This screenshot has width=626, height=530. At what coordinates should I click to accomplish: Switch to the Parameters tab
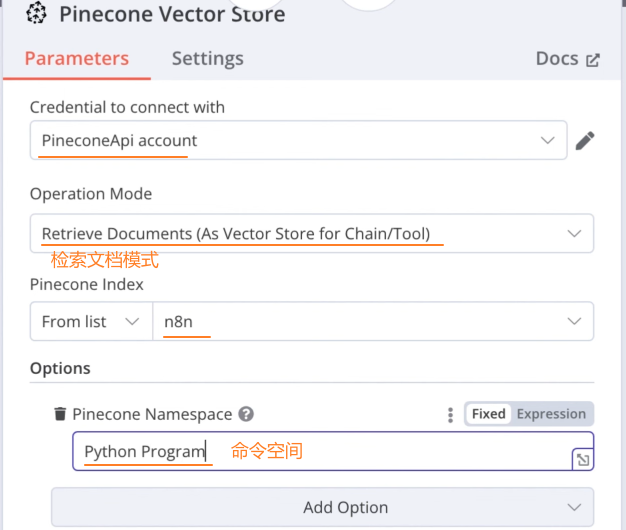76,58
